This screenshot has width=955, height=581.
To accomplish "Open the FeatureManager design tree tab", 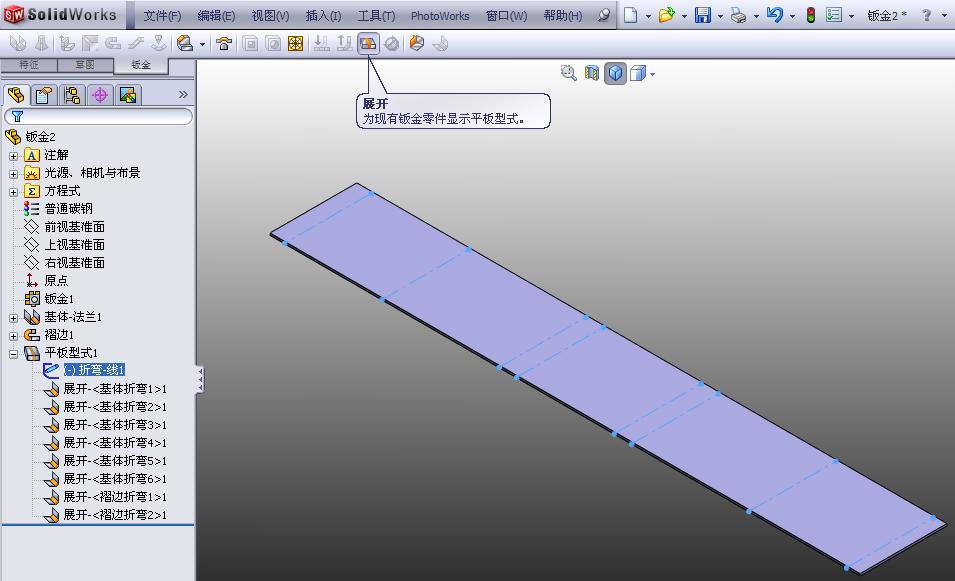I will (16, 95).
